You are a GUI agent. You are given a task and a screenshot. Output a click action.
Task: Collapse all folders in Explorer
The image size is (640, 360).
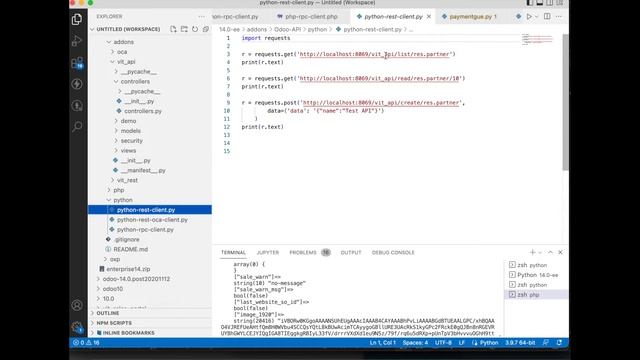coord(206,29)
